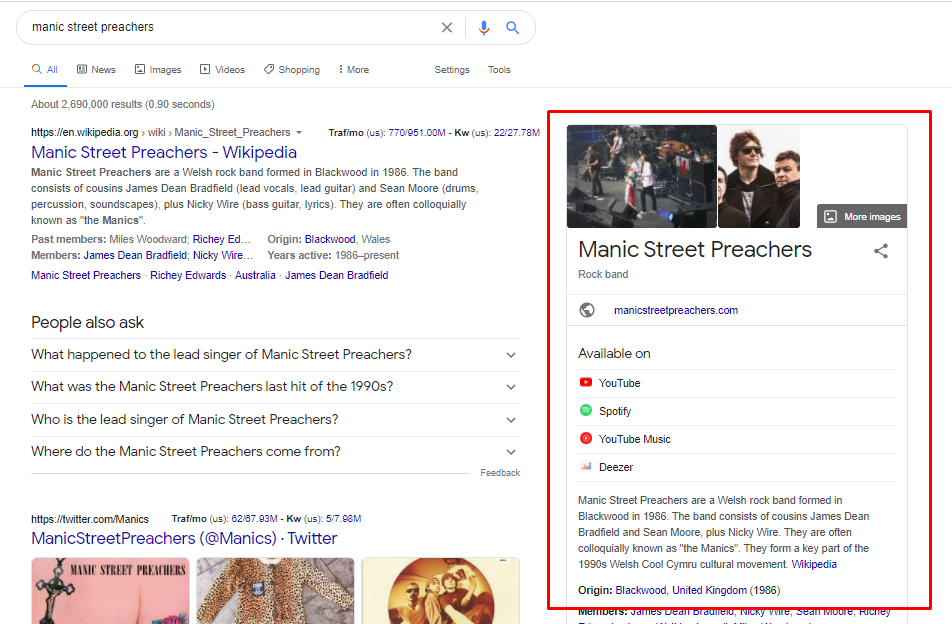Click the YouTube logo icon in Available on
The height and width of the screenshot is (624, 952).
[x=586, y=382]
